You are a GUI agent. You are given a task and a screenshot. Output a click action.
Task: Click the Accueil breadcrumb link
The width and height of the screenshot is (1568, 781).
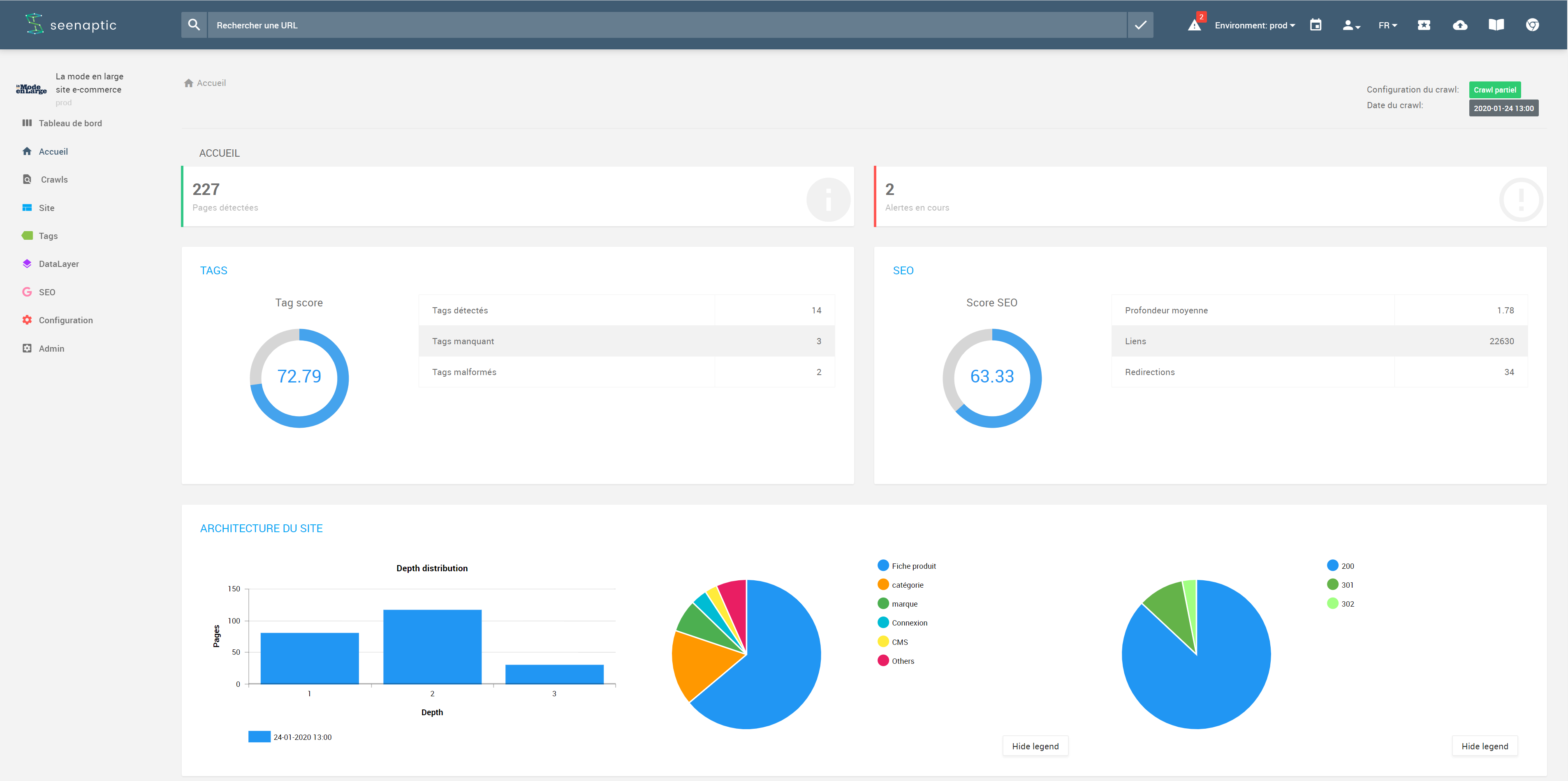(211, 83)
